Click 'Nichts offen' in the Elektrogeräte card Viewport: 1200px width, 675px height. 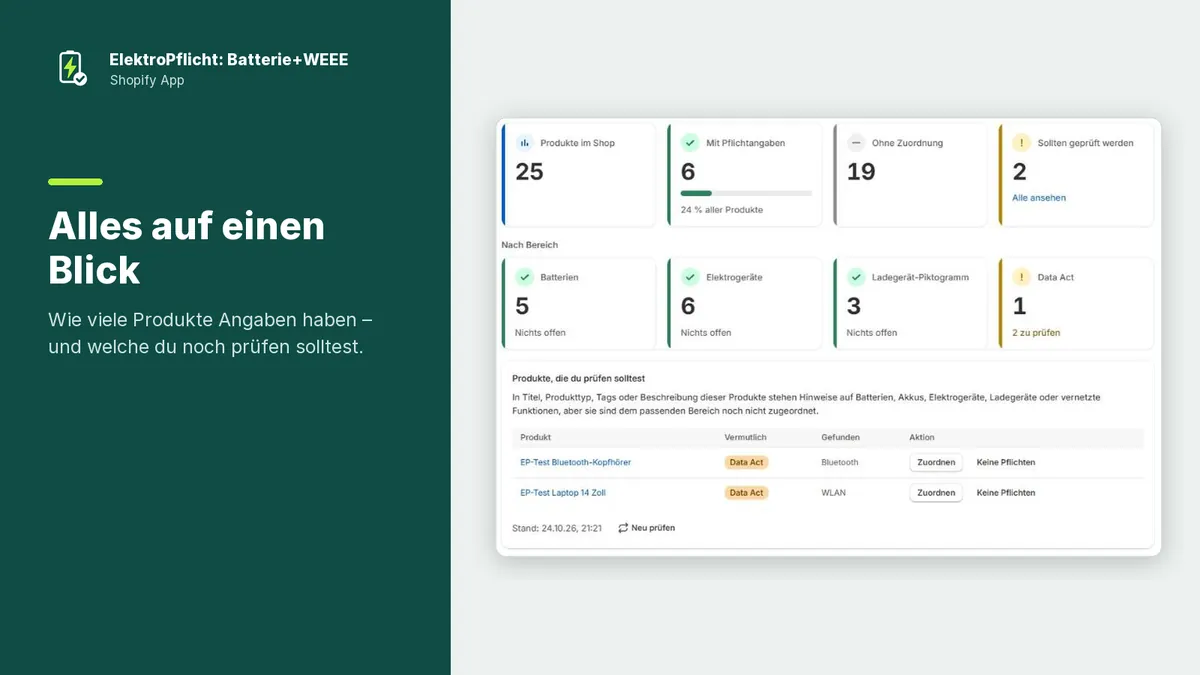pyautogui.click(x=706, y=332)
